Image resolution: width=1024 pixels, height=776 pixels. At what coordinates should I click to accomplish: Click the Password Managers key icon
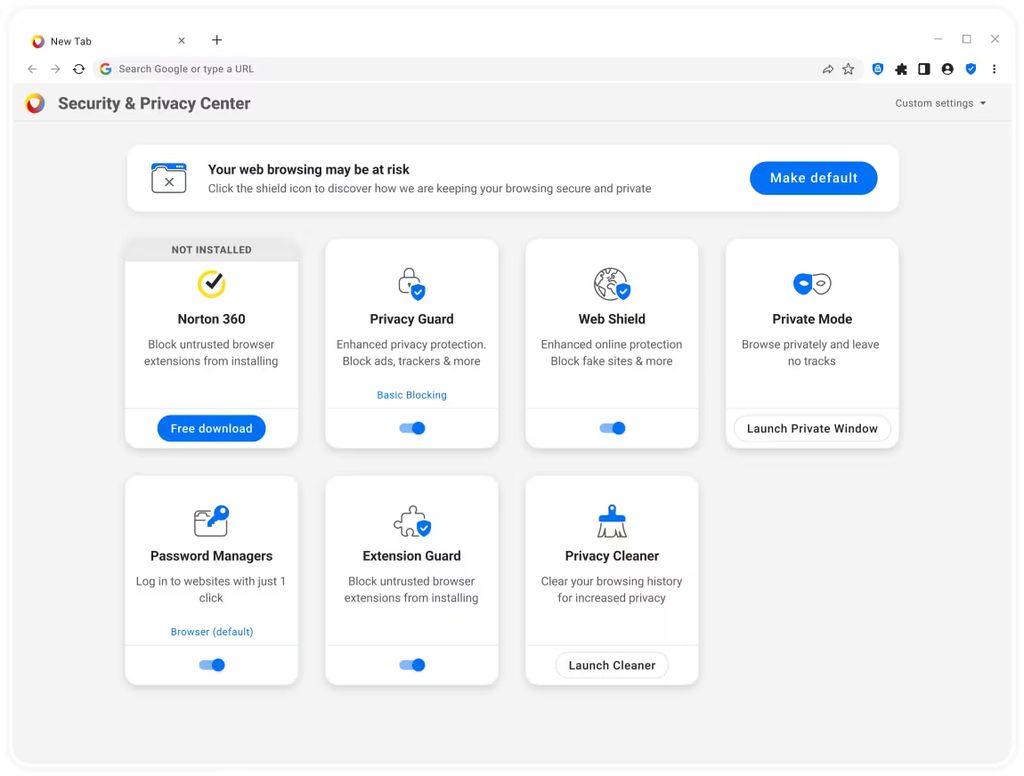[x=211, y=520]
